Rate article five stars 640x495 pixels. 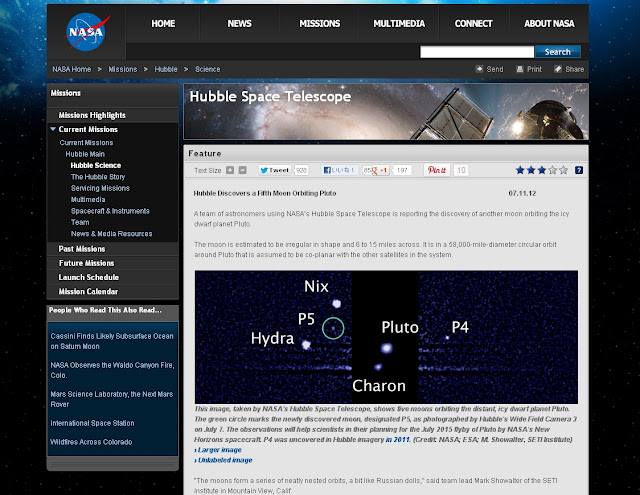coord(563,170)
